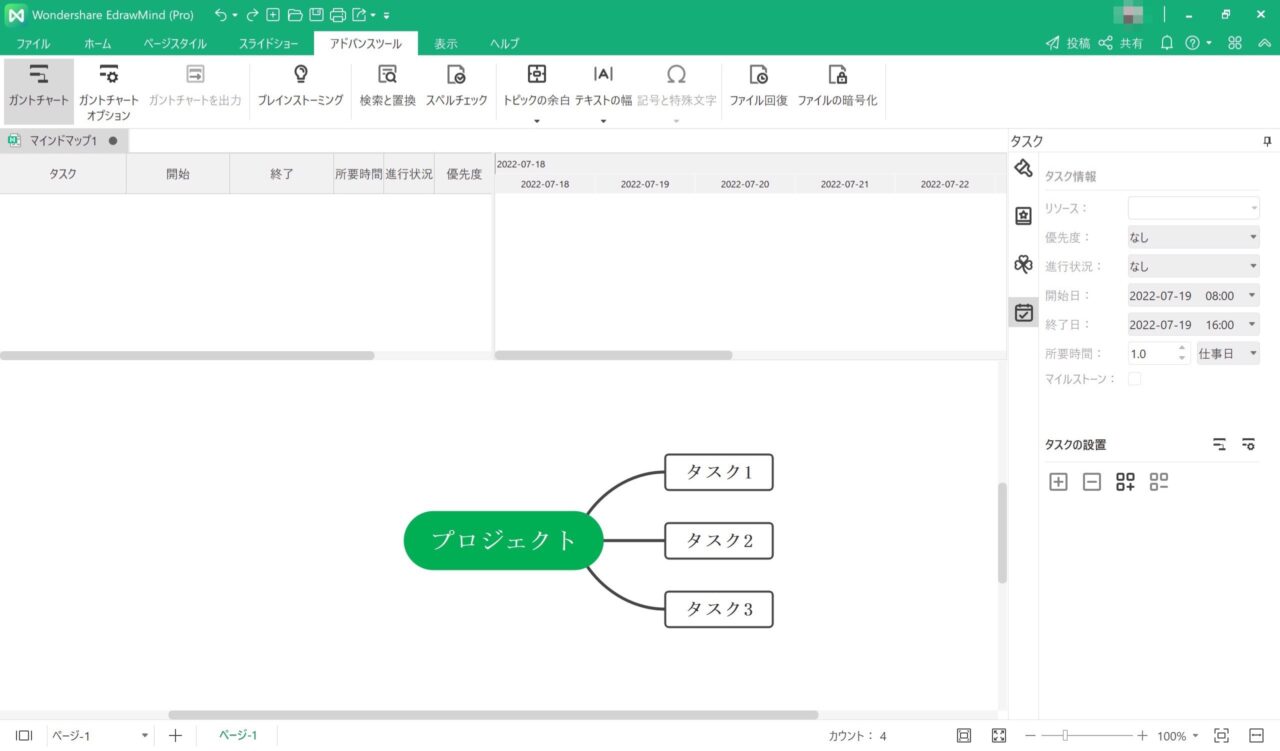The height and width of the screenshot is (751, 1280).
Task: Click the 投稿 publish button
Action: click(1068, 43)
